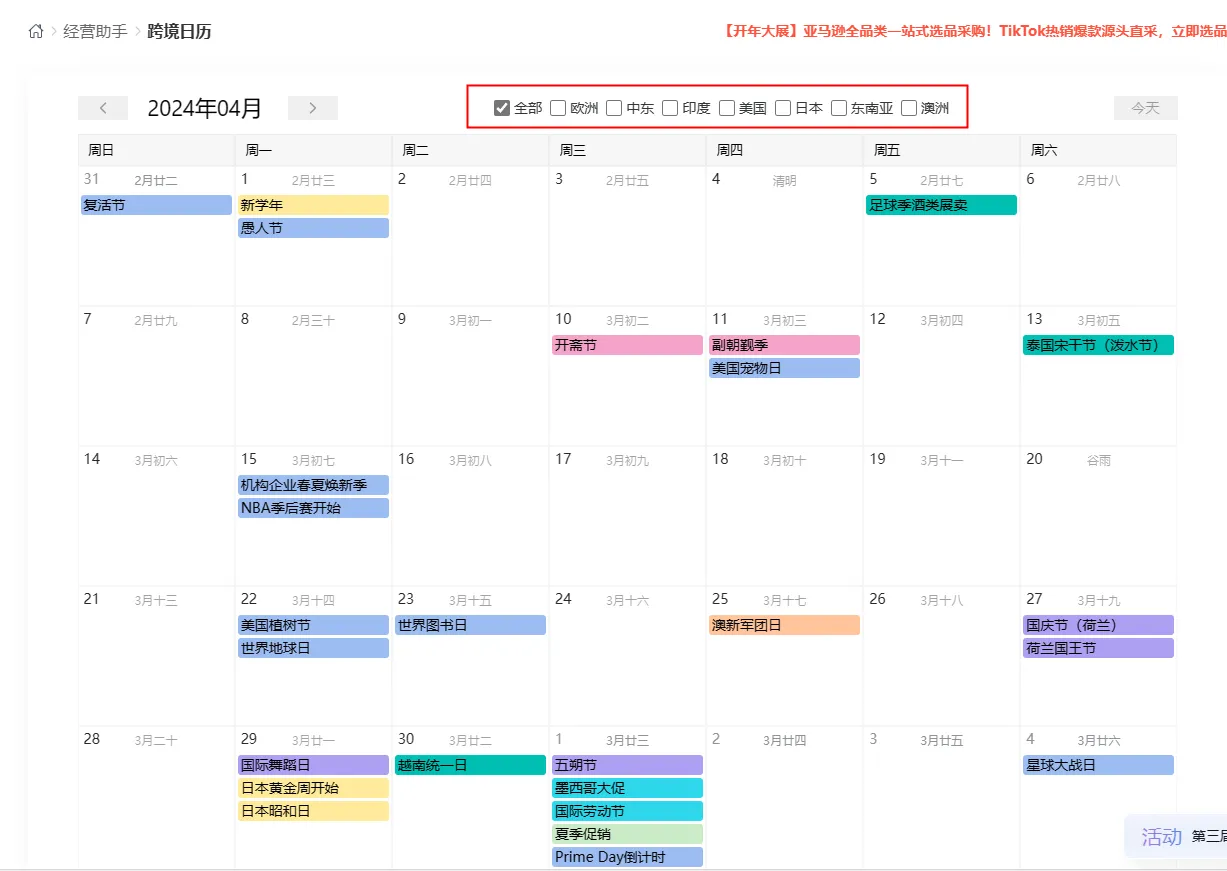Go to previous month arrow
1227x871 pixels.
pos(103,108)
